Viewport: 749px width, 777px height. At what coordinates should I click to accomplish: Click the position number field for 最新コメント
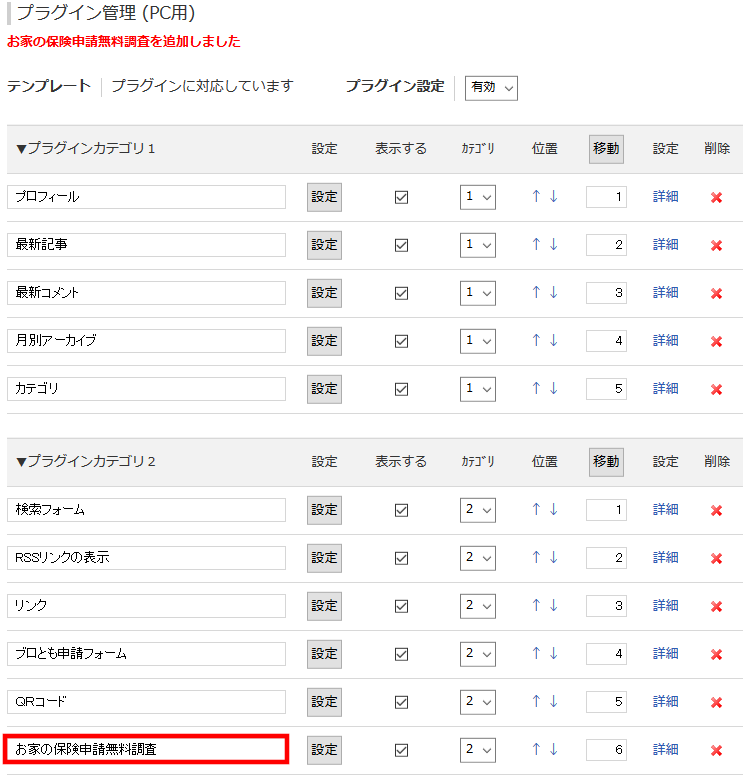(606, 293)
